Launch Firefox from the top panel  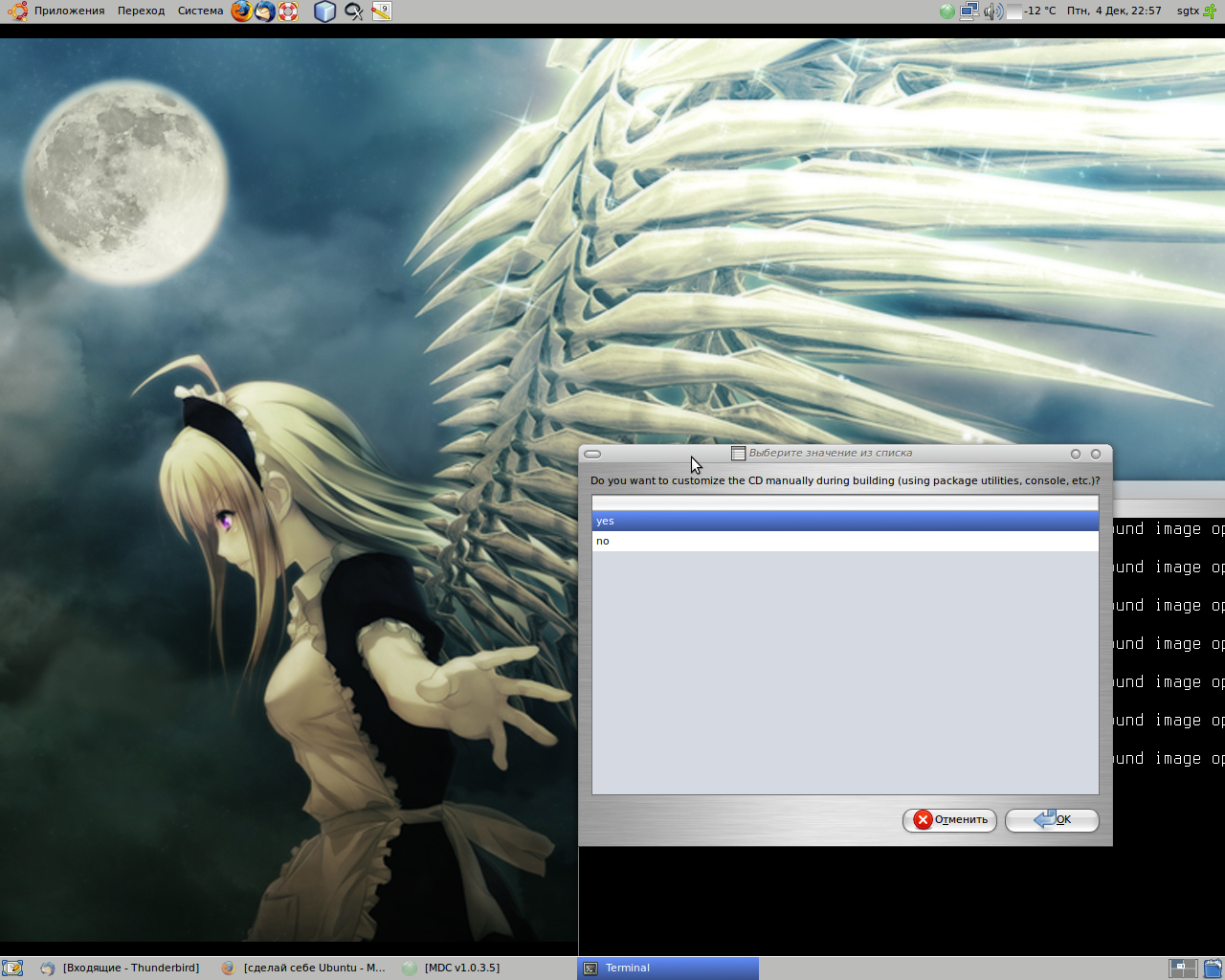click(x=242, y=11)
